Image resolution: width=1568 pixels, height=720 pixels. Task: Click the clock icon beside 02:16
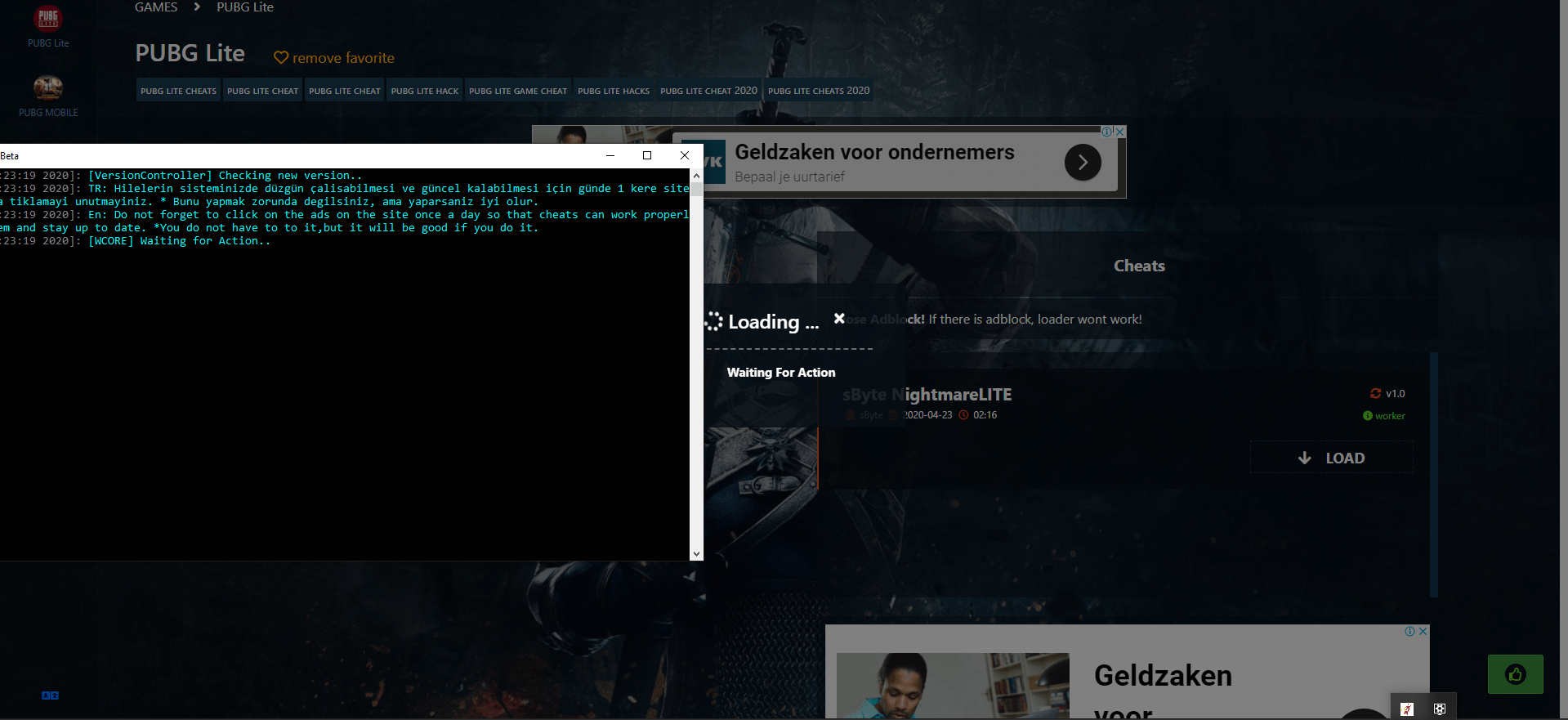coord(963,415)
